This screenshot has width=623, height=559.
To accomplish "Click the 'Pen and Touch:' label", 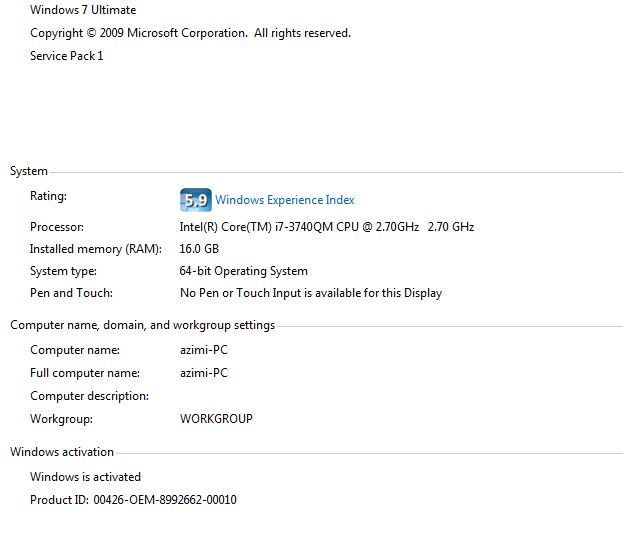I will pyautogui.click(x=72, y=293).
